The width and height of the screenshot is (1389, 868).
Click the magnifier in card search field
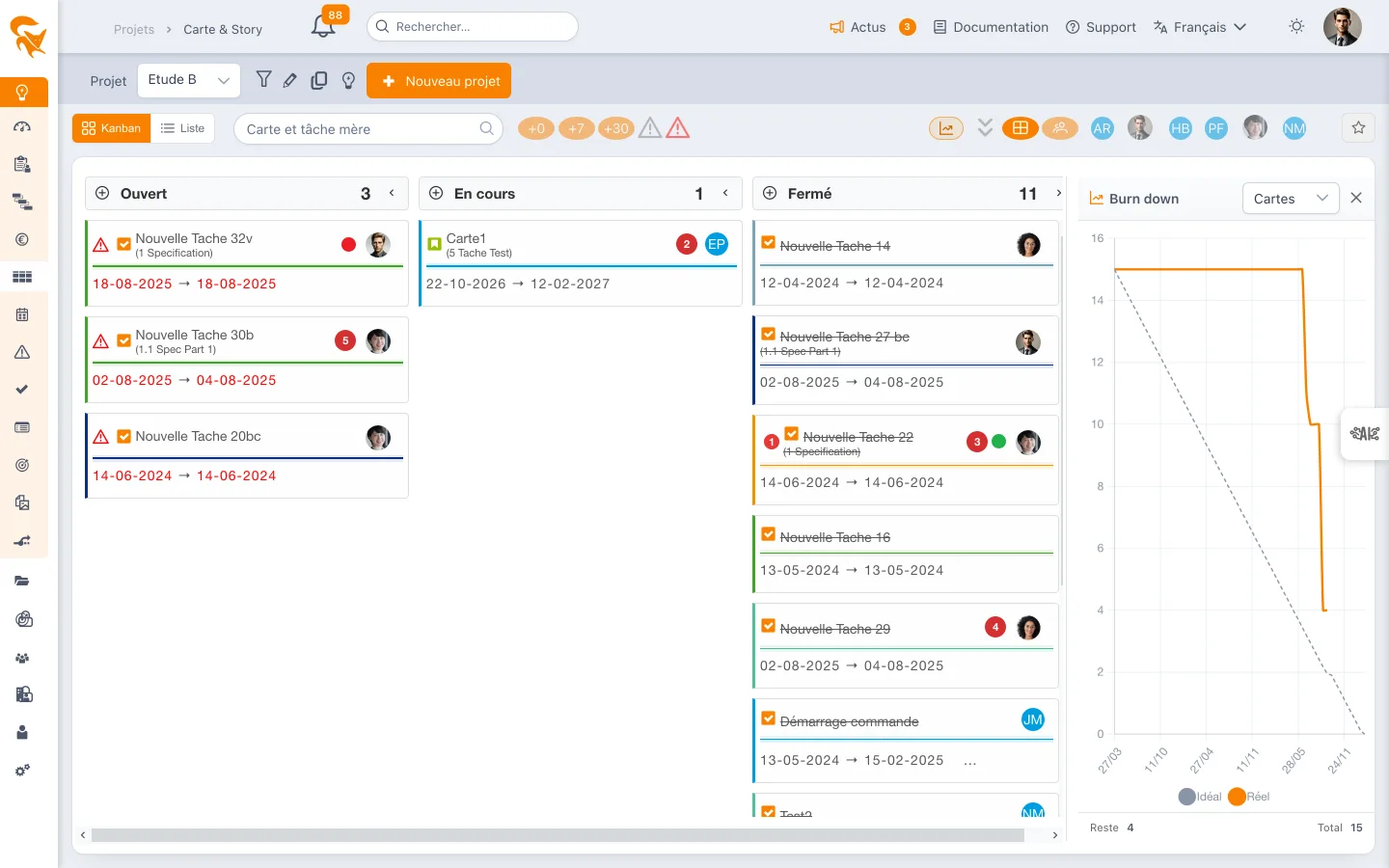[x=486, y=128]
